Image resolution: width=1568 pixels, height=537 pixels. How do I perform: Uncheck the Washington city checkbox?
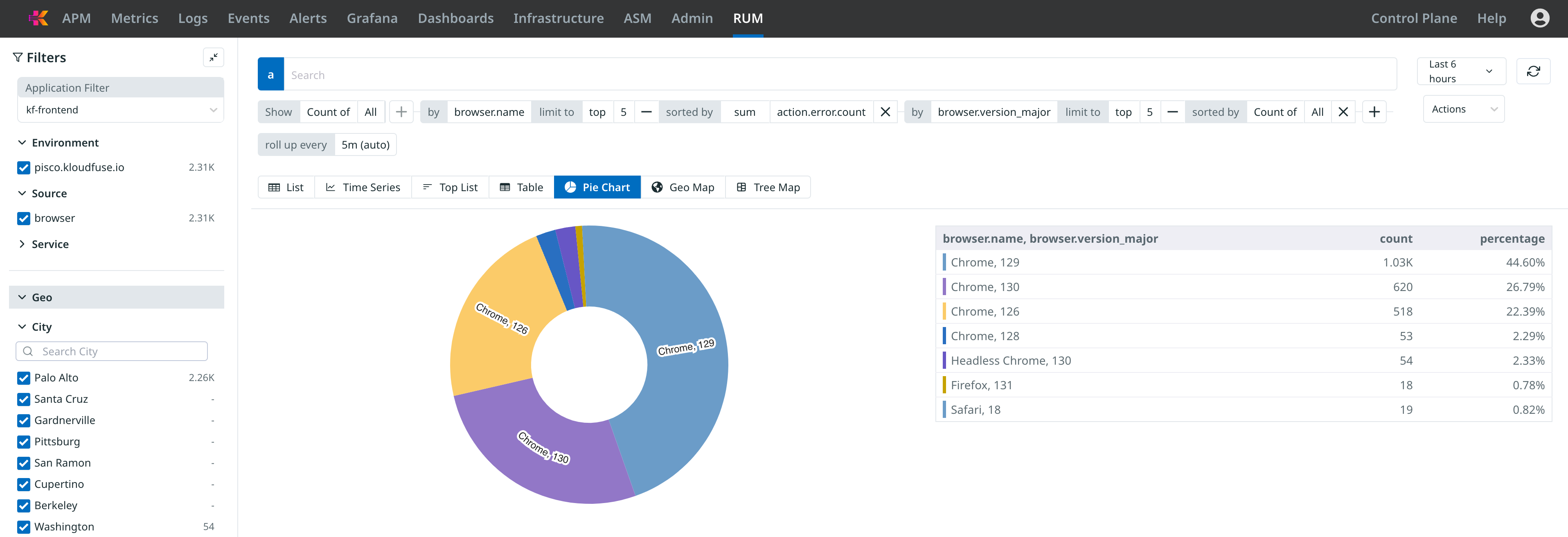[24, 527]
